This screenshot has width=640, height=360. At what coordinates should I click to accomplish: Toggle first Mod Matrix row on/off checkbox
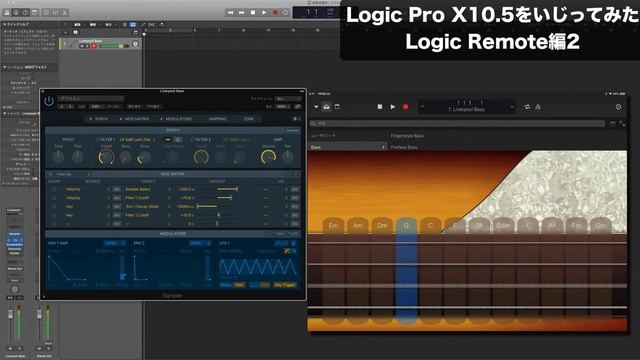tap(54, 189)
